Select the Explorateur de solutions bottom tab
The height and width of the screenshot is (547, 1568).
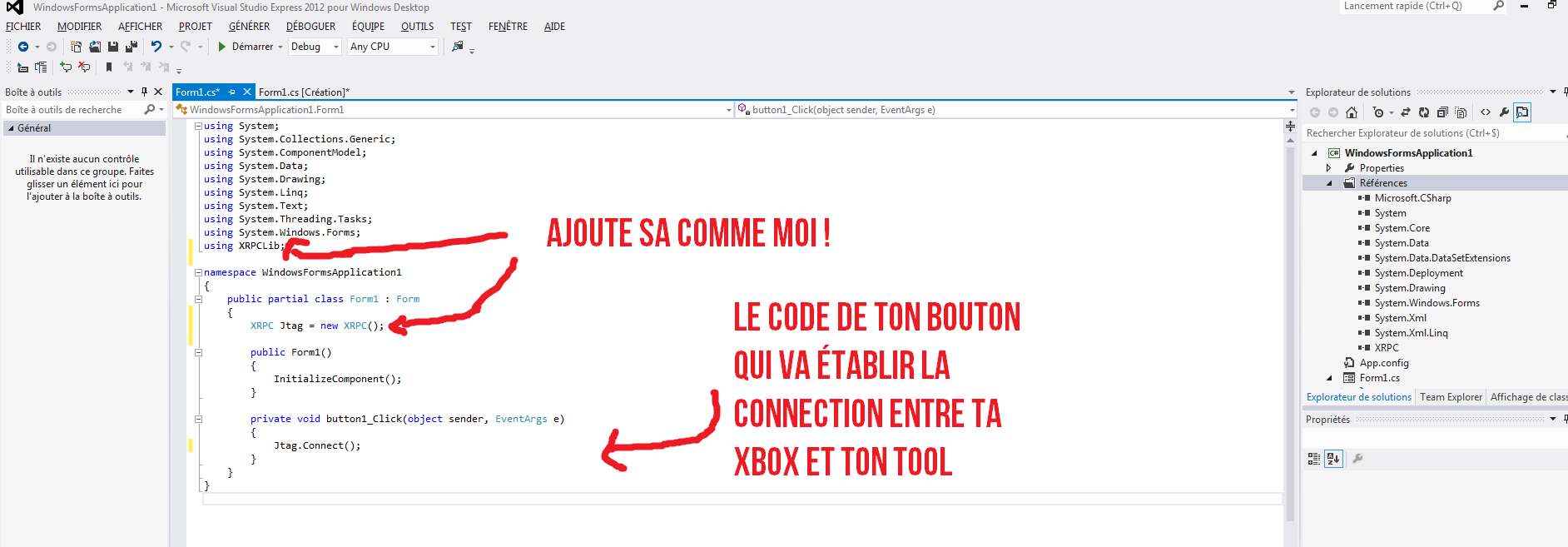1359,397
